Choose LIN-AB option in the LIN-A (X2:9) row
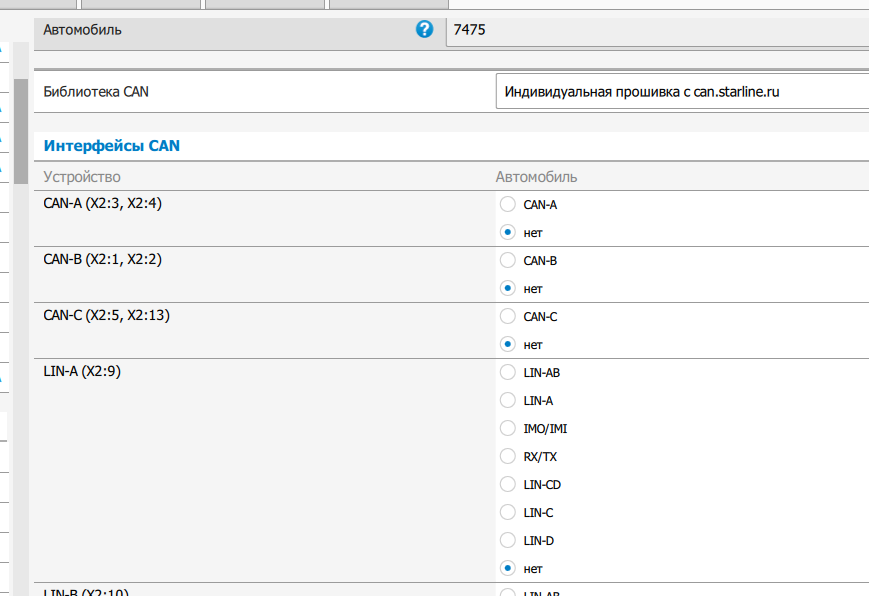869x596 pixels. 508,372
